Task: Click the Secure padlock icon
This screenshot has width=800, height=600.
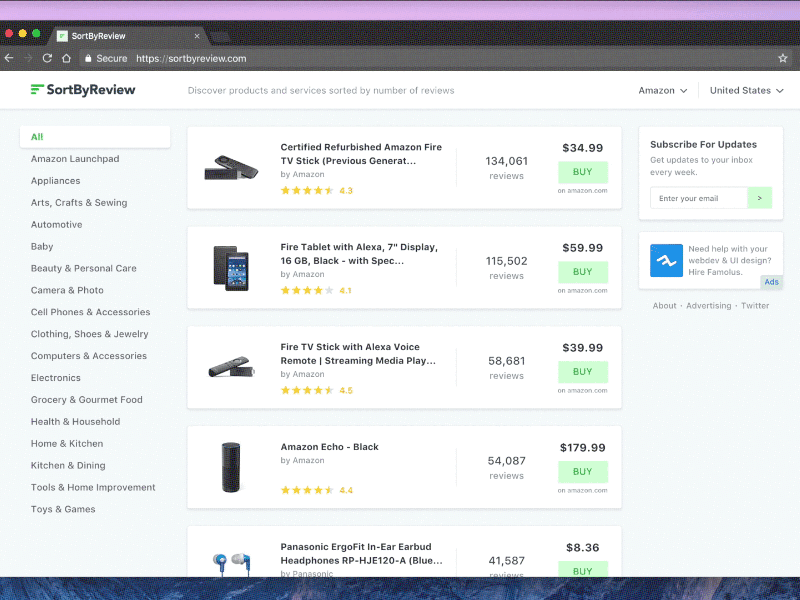Action: (x=88, y=58)
